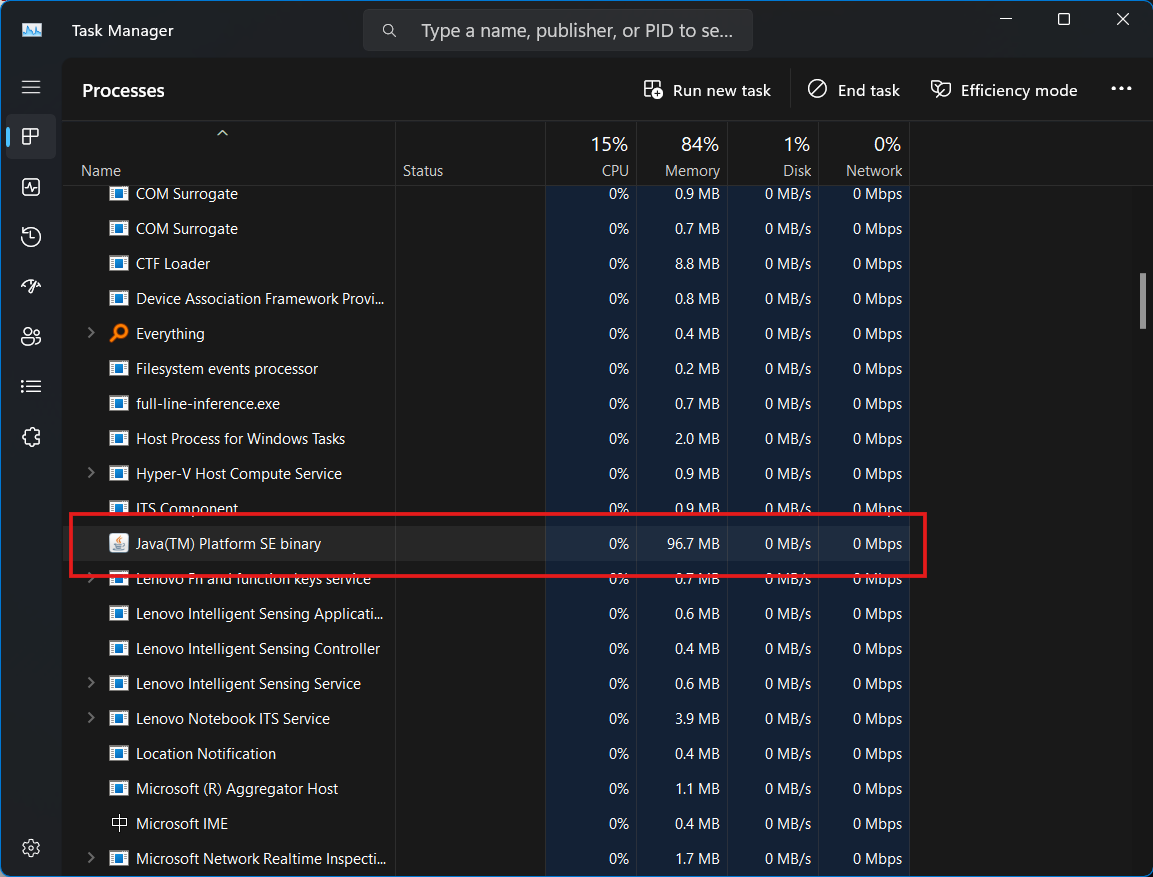Click the Lenovo Intelligent Sensing Controller icon

(x=118, y=648)
